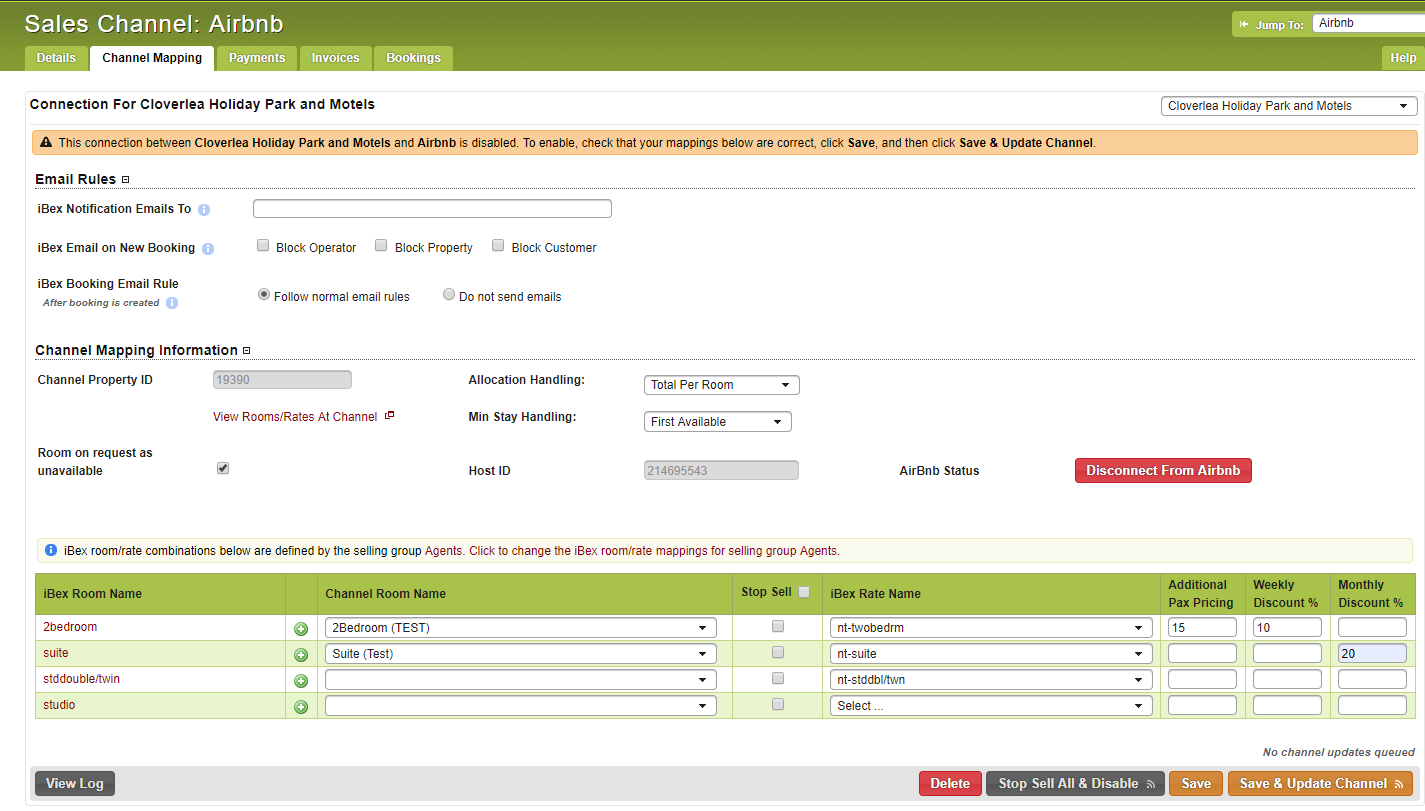Click the Help tab
The width and height of the screenshot is (1425, 811).
click(x=1403, y=58)
